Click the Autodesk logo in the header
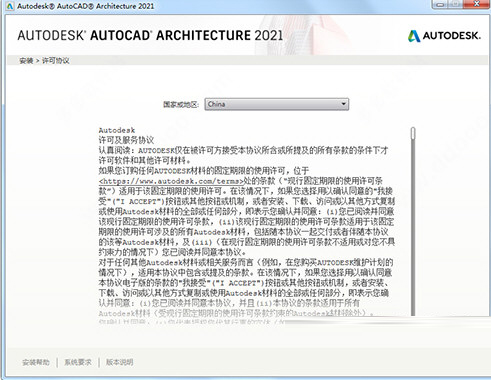Image resolution: width=491 pixels, height=380 pixels. point(444,36)
